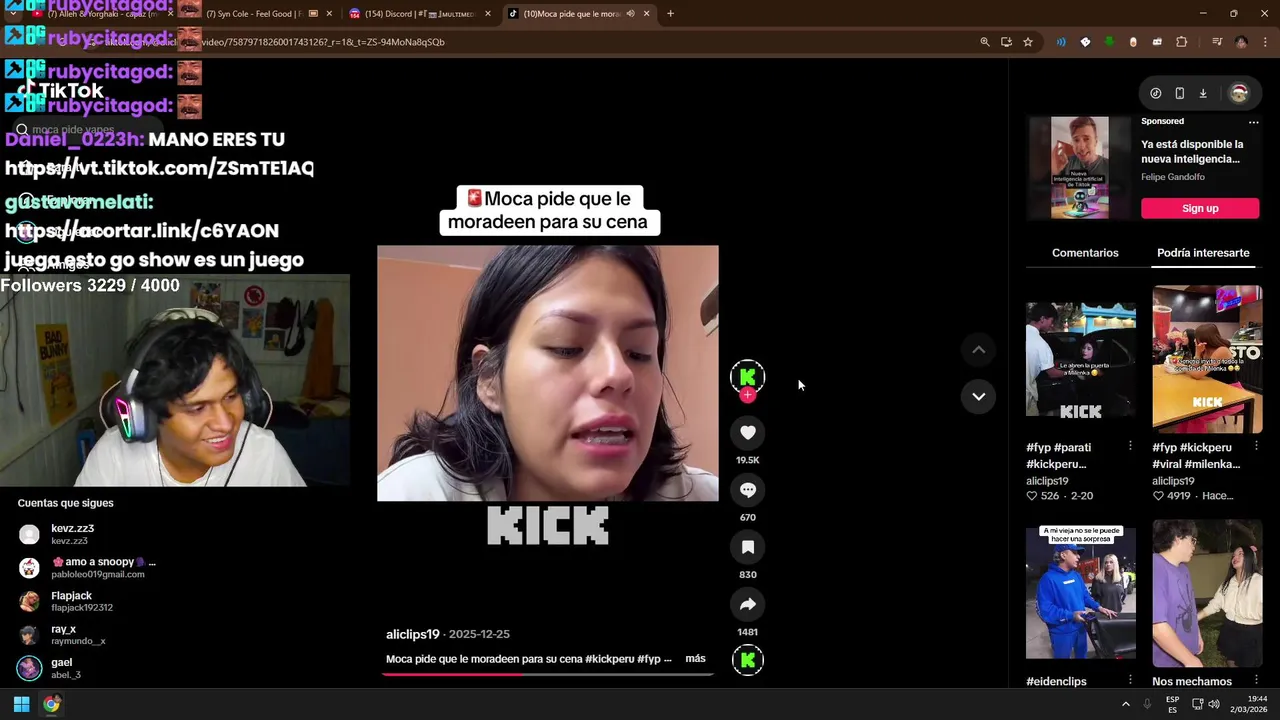Open the blue sound waves extension
This screenshot has height=720, width=1280.
point(1061,42)
